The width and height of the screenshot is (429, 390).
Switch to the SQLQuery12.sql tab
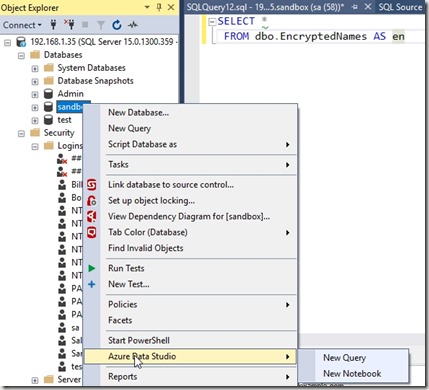[x=265, y=7]
